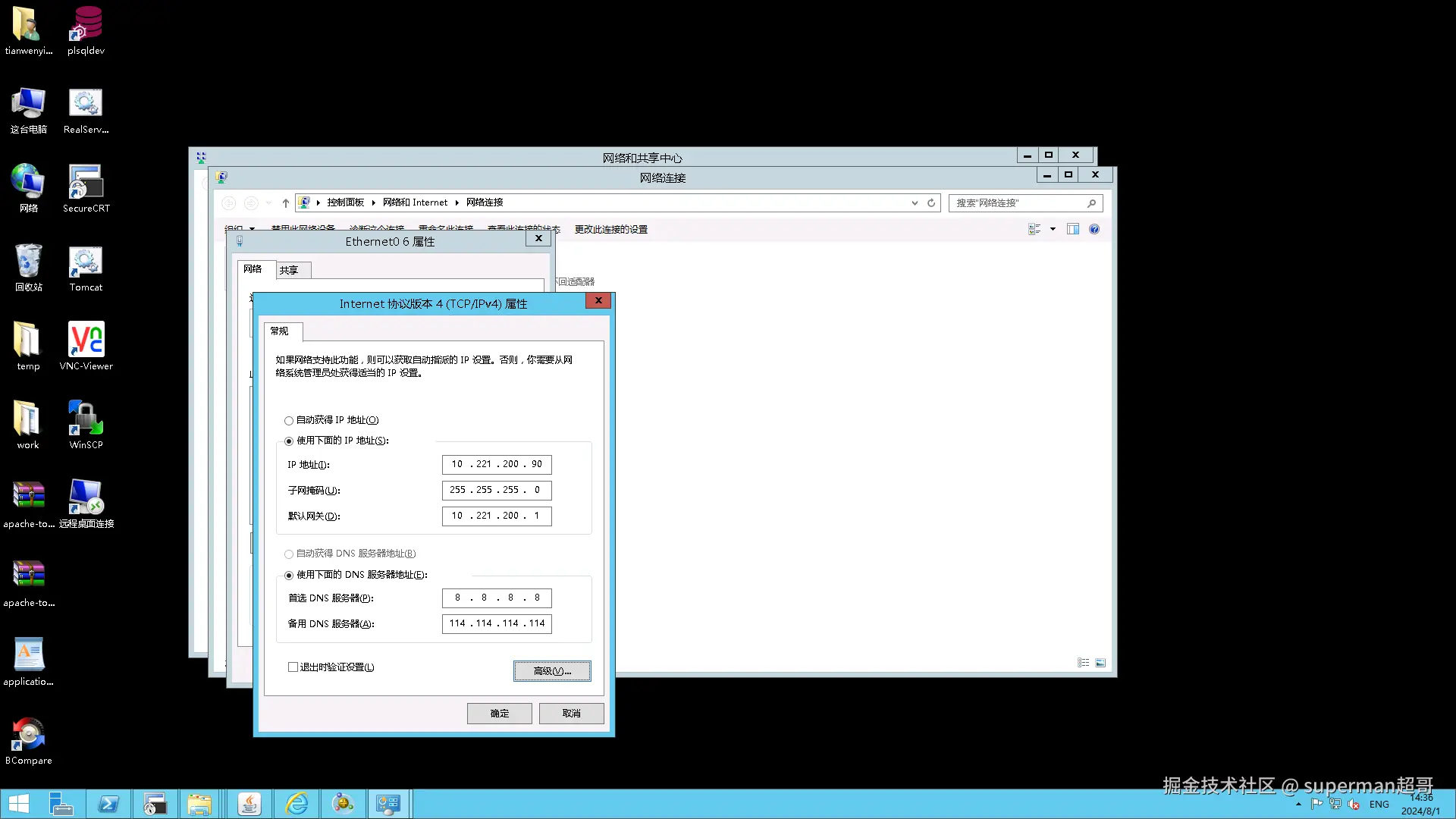Click the refresh icon beside the address bar
This screenshot has width=1456, height=819.
[x=931, y=202]
